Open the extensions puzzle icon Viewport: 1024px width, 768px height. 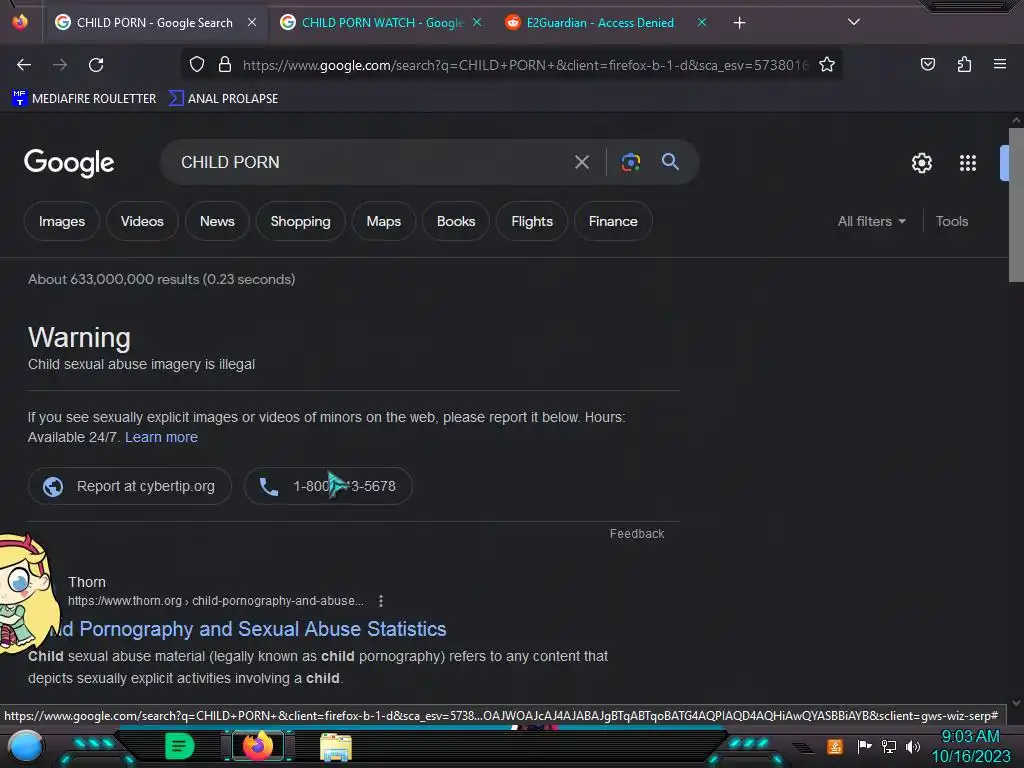[x=964, y=64]
